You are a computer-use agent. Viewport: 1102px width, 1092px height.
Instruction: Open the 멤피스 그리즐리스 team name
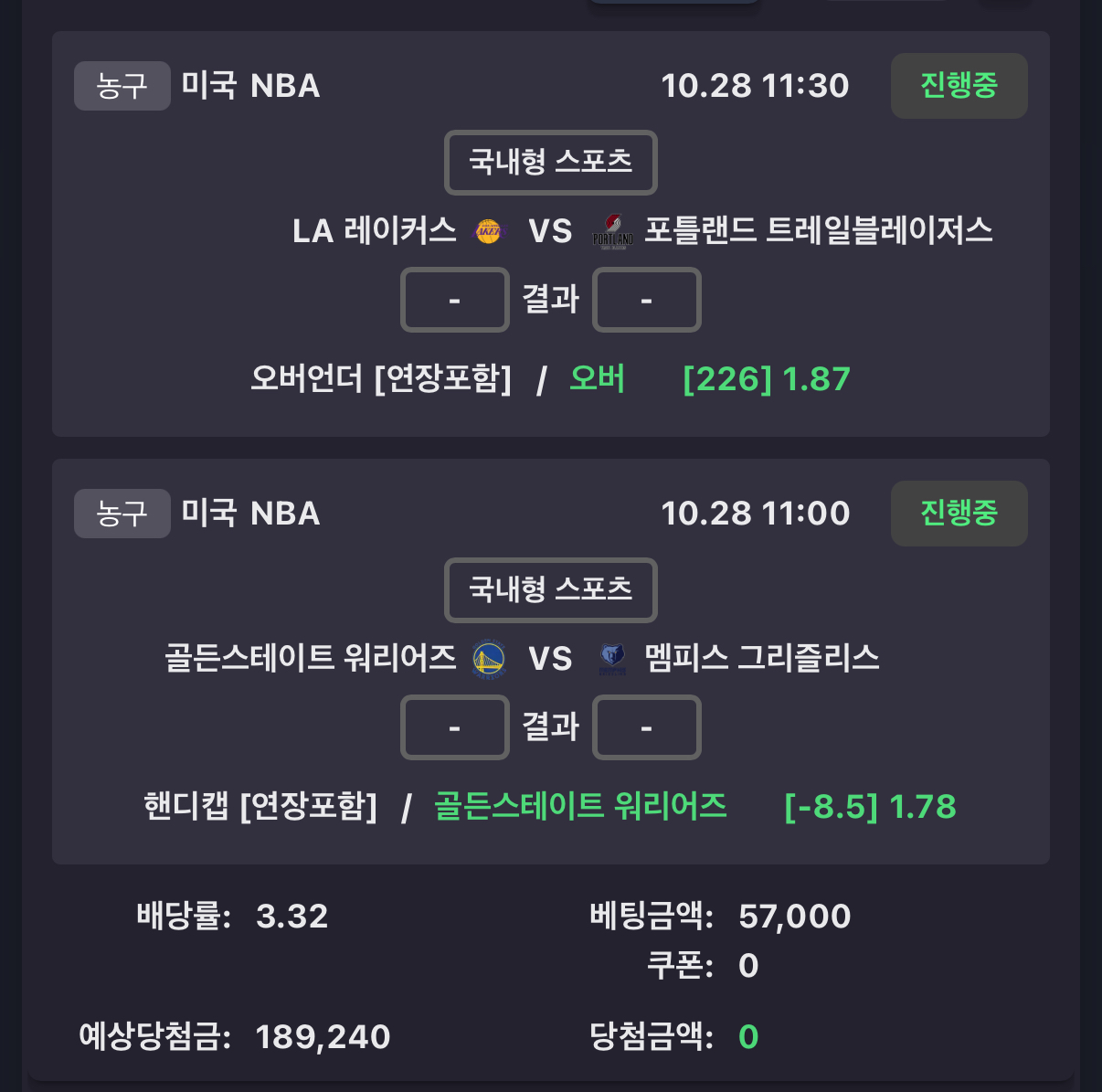(762, 658)
